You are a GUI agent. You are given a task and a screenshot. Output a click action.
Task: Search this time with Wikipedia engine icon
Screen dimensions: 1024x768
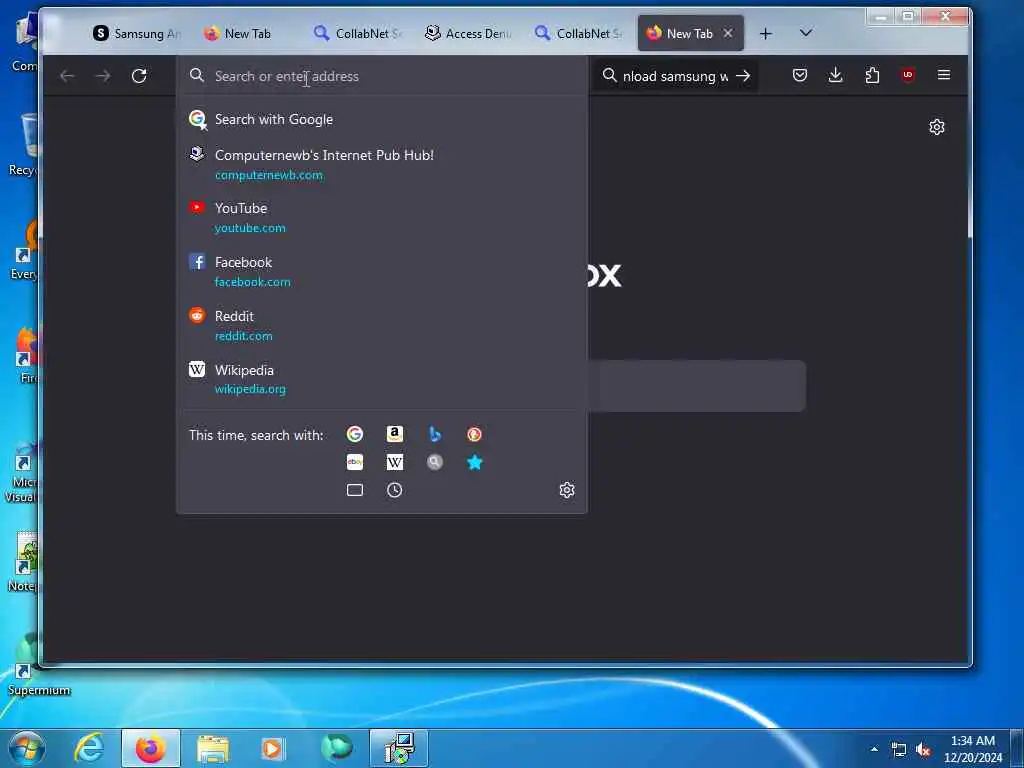point(394,462)
